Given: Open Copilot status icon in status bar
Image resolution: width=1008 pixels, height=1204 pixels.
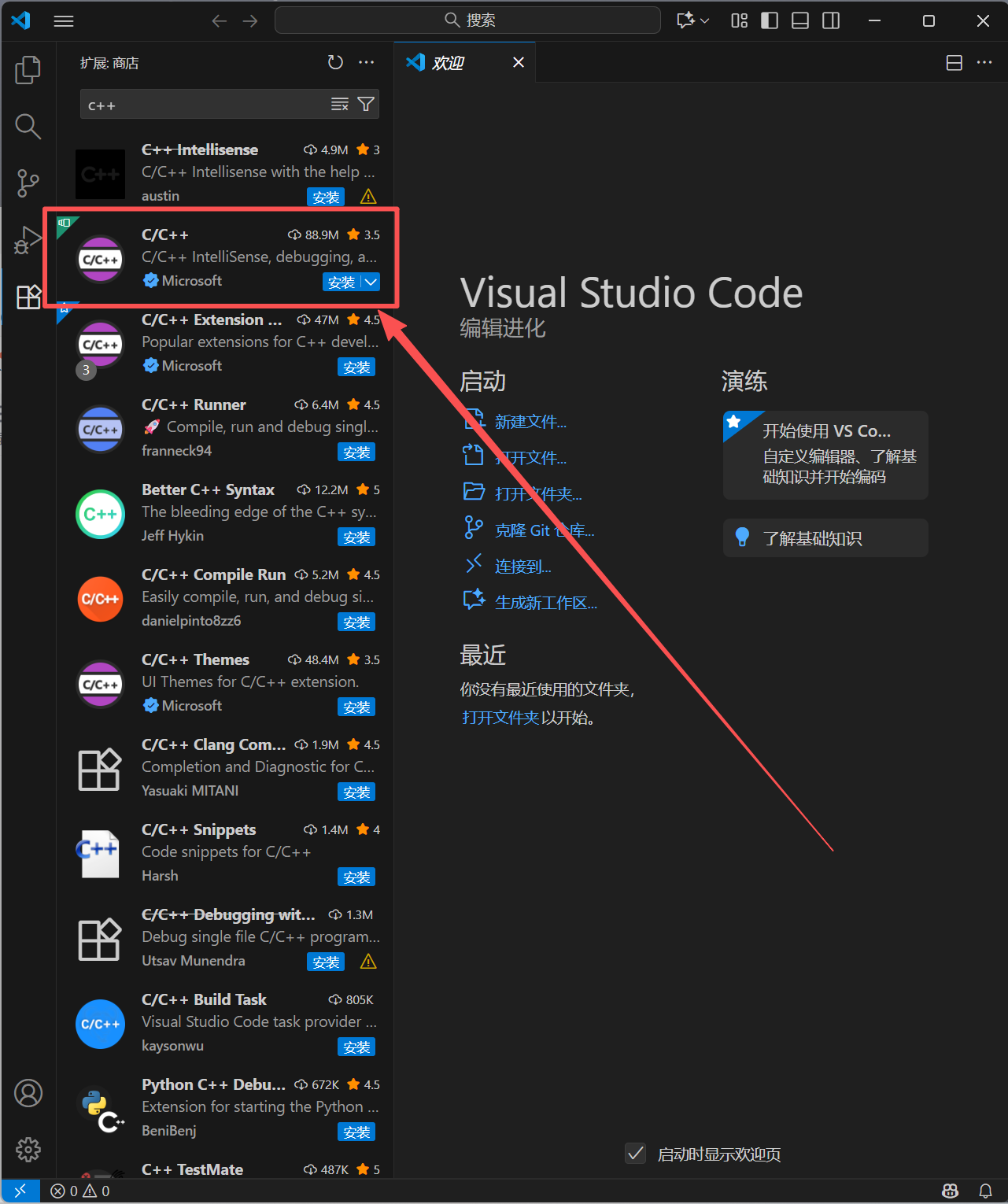Looking at the screenshot, I should 951,1191.
